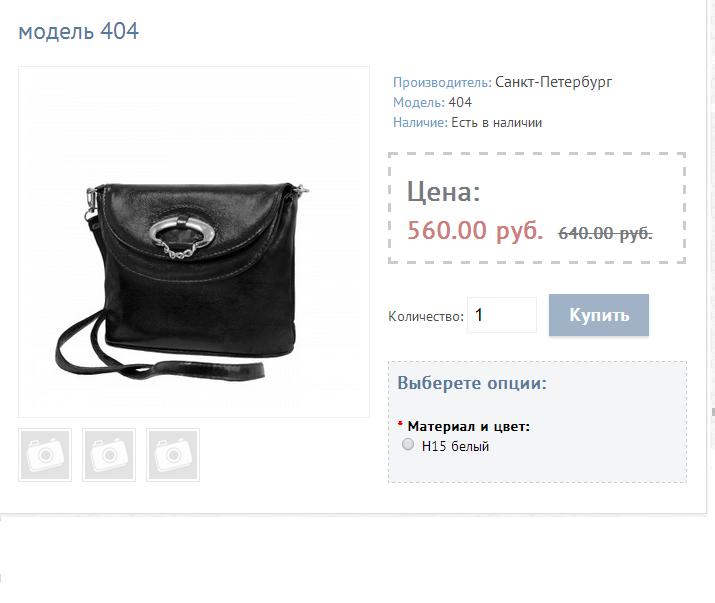Click the Есть в наличии availability text
Viewport: 715px width, 603px height.
496,123
